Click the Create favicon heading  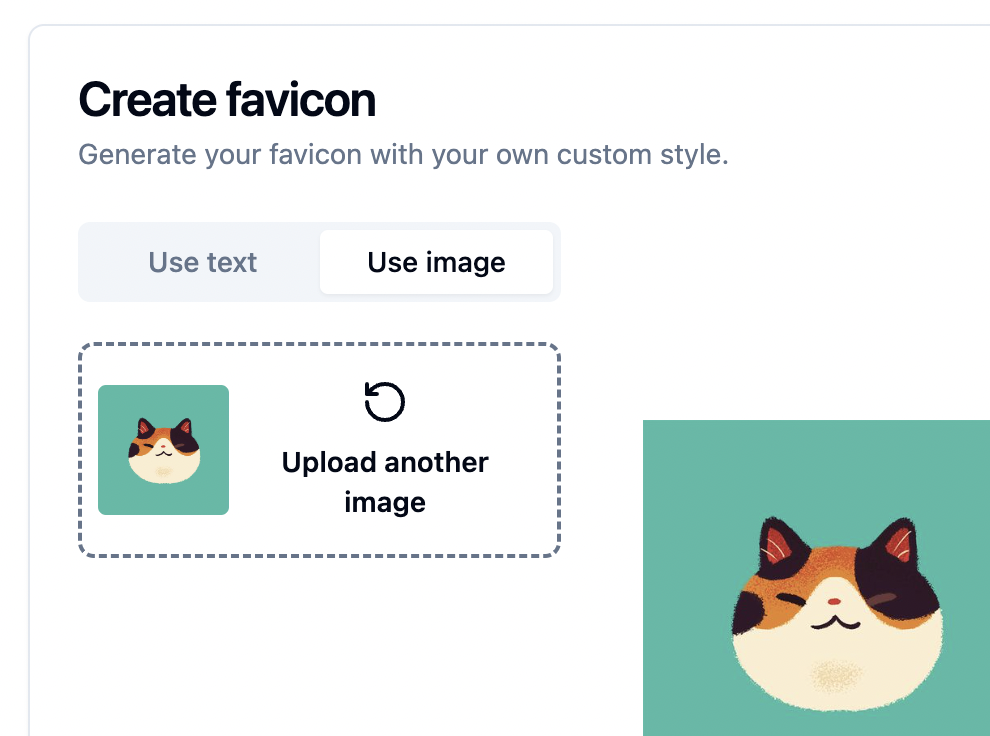227,99
